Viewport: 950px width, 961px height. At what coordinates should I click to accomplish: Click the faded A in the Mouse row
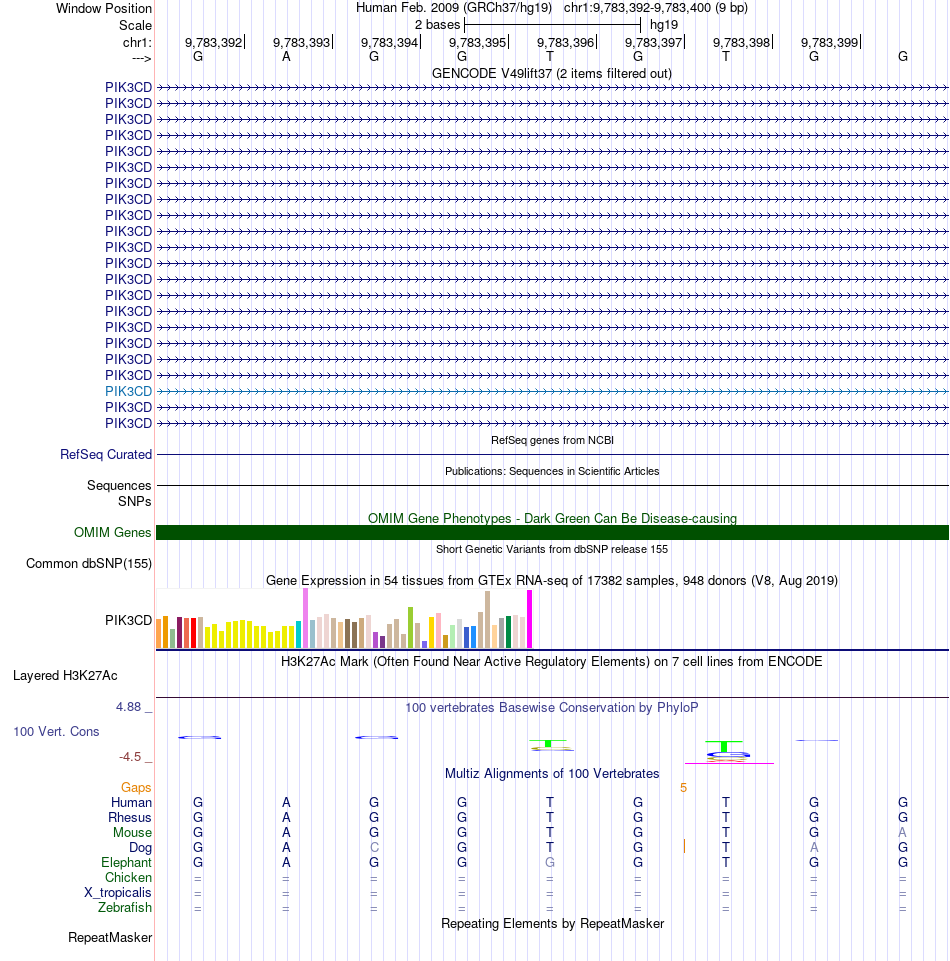tap(902, 832)
